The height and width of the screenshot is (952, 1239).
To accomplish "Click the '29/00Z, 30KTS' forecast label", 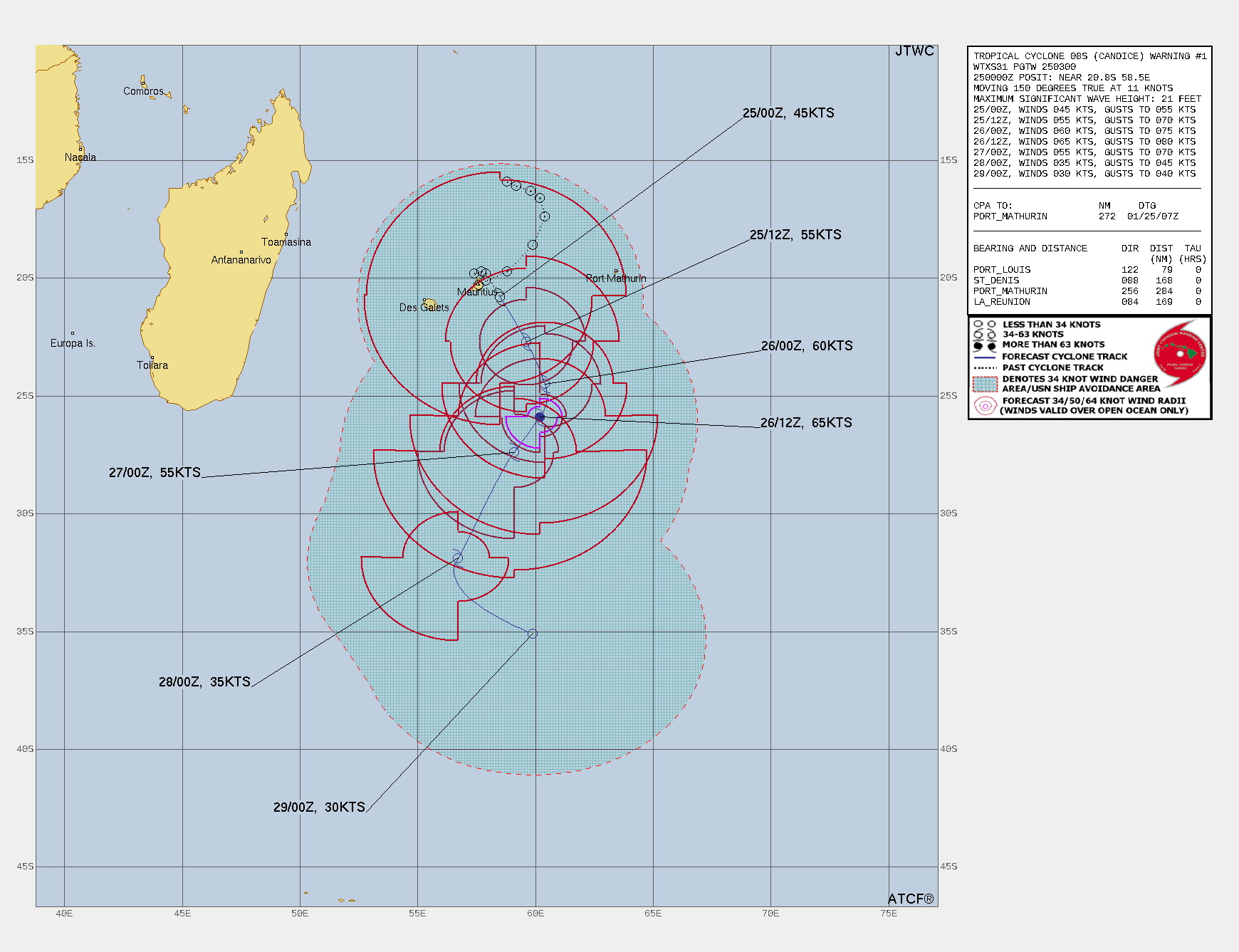I will pyautogui.click(x=318, y=806).
